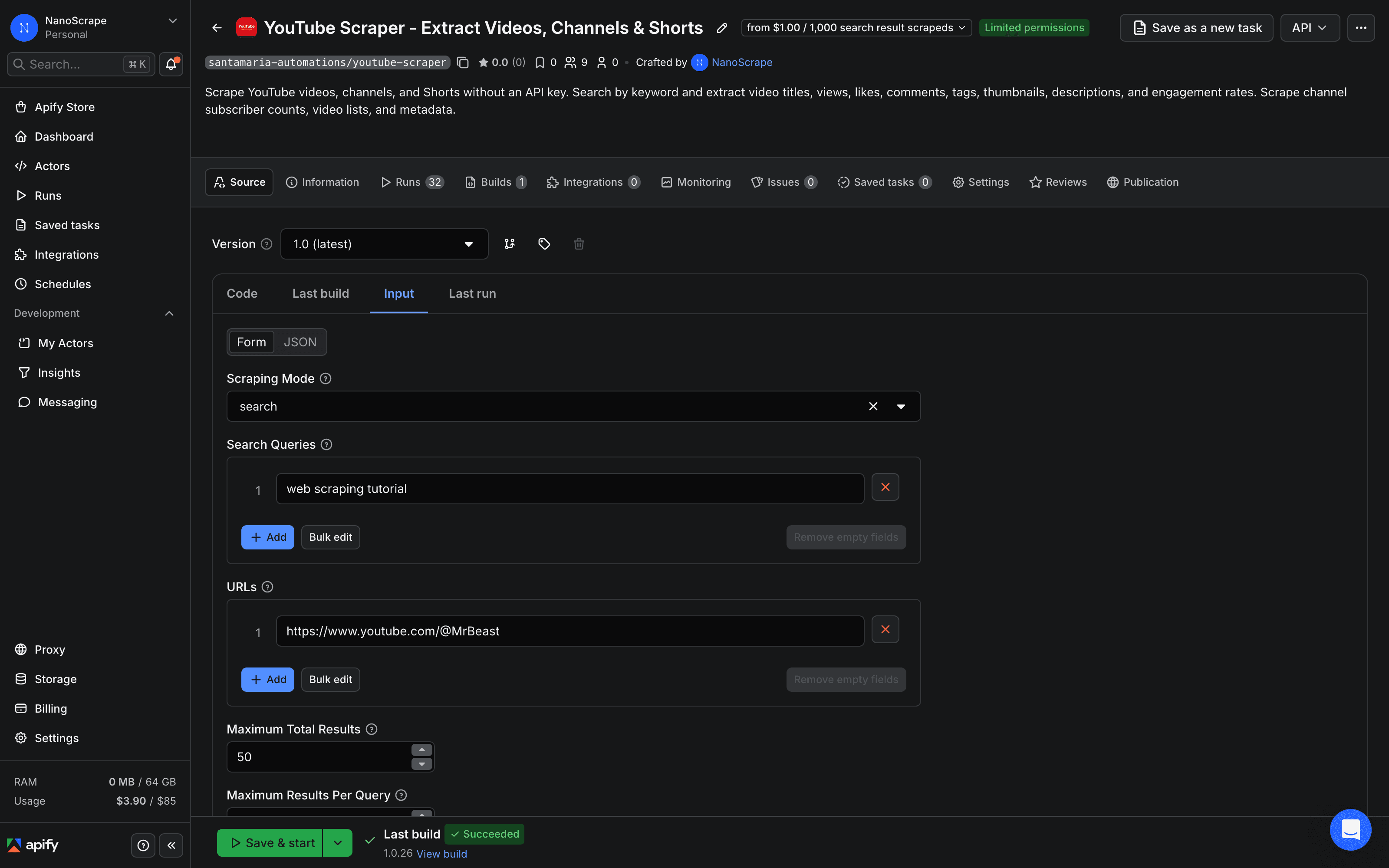Image resolution: width=1389 pixels, height=868 pixels.
Task: Open the three-dots more options menu
Action: tap(1361, 27)
